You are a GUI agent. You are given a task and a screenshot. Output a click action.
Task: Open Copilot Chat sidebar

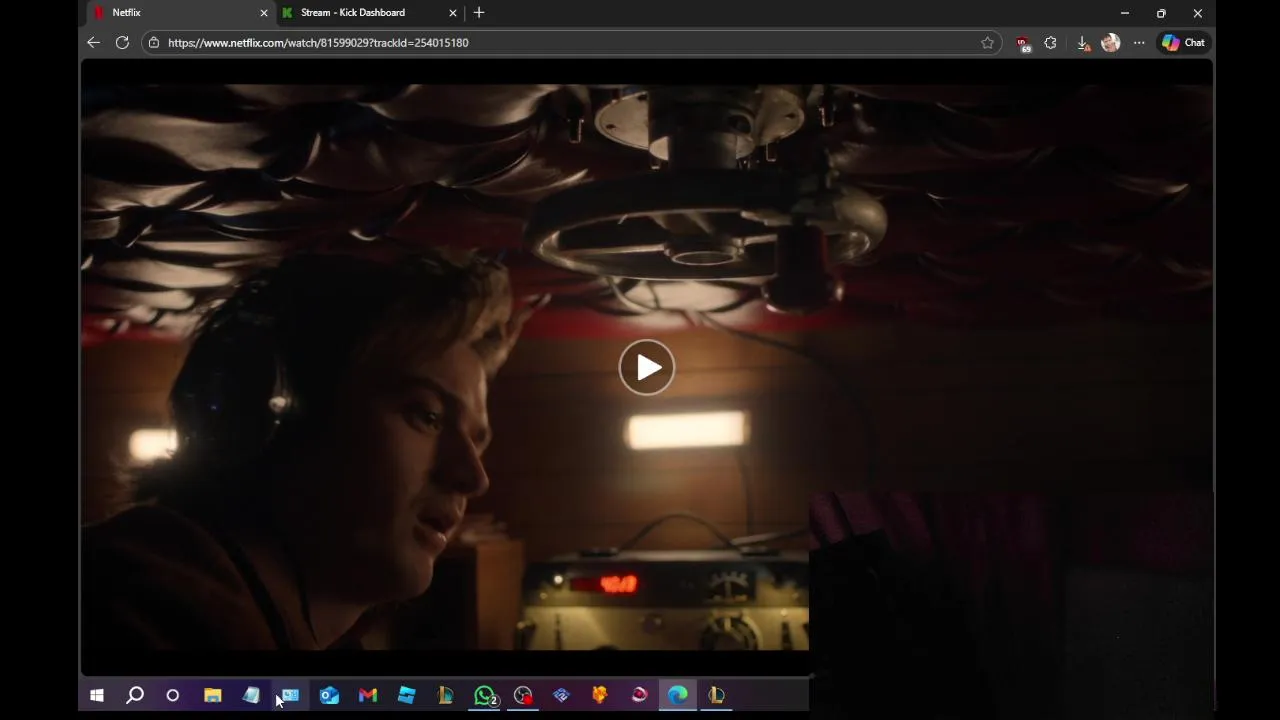click(1183, 43)
